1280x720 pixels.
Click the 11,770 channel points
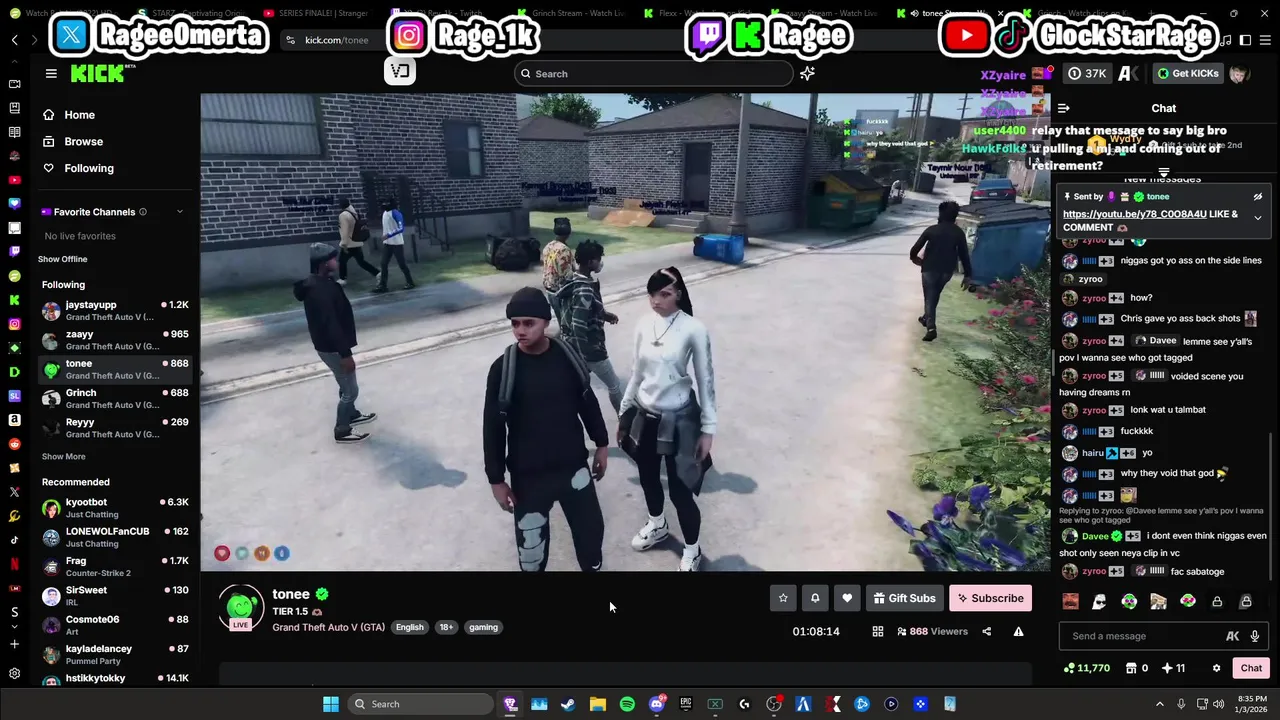pos(1087,668)
